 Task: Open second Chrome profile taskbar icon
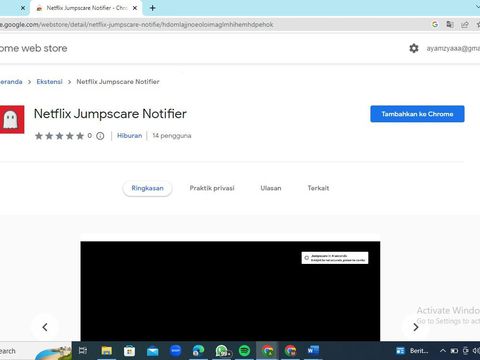pyautogui.click(x=290, y=351)
